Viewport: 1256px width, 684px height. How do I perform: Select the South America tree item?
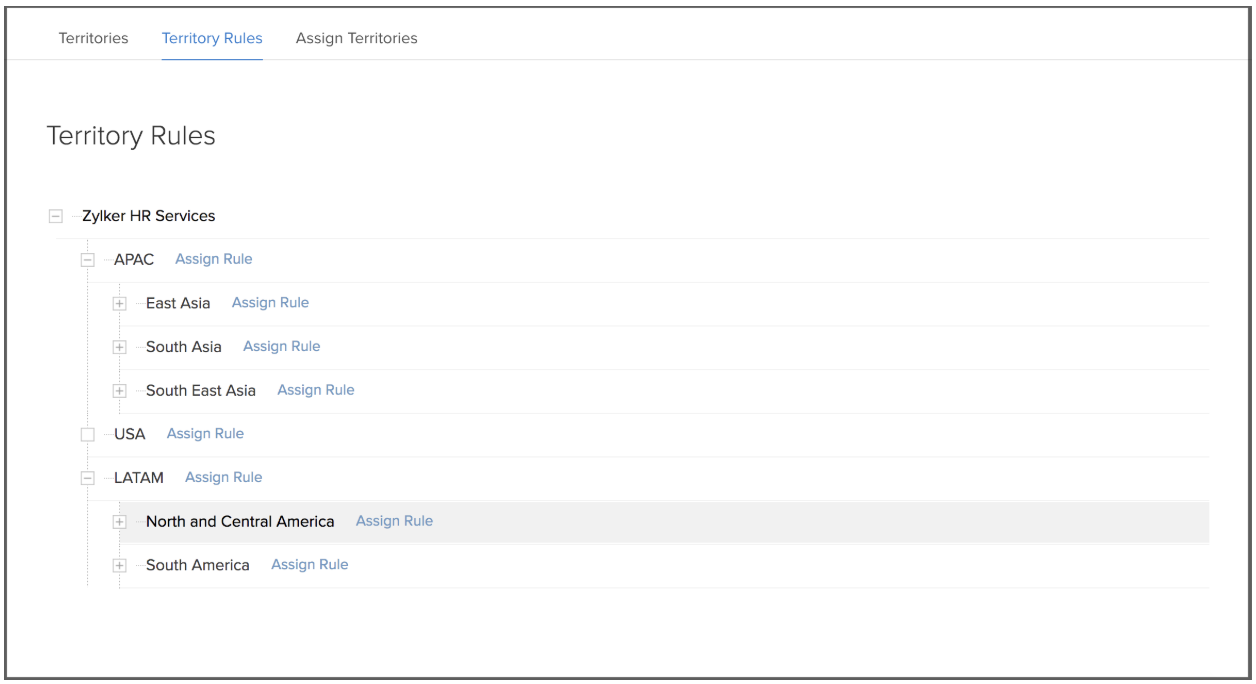pos(197,565)
